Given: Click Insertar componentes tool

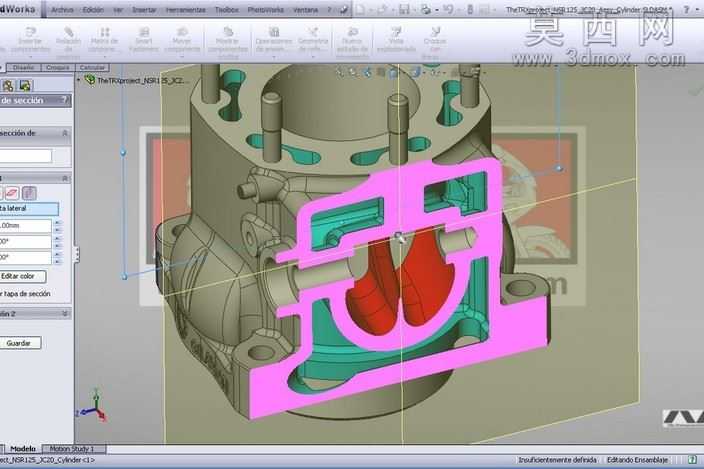Looking at the screenshot, I should click(x=31, y=42).
